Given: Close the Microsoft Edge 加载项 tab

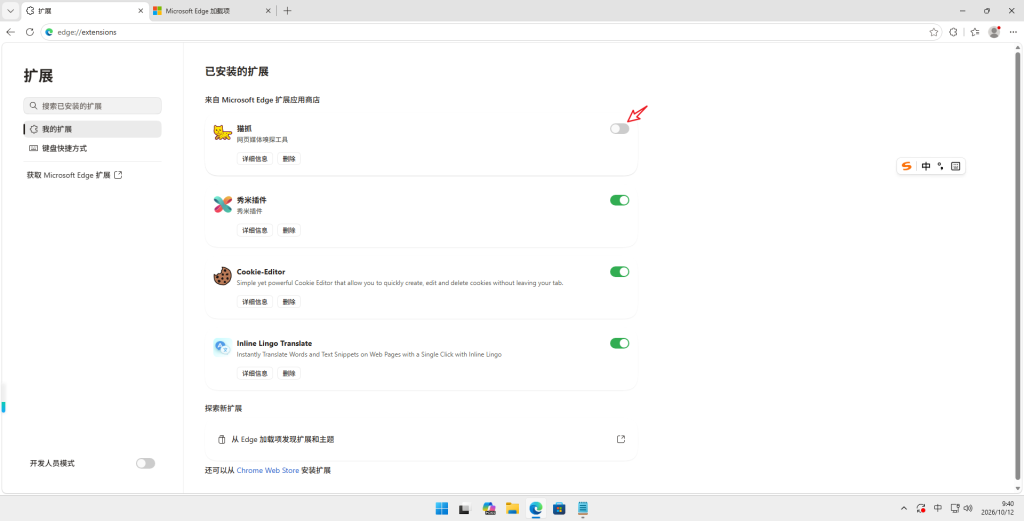Looking at the screenshot, I should (268, 11).
